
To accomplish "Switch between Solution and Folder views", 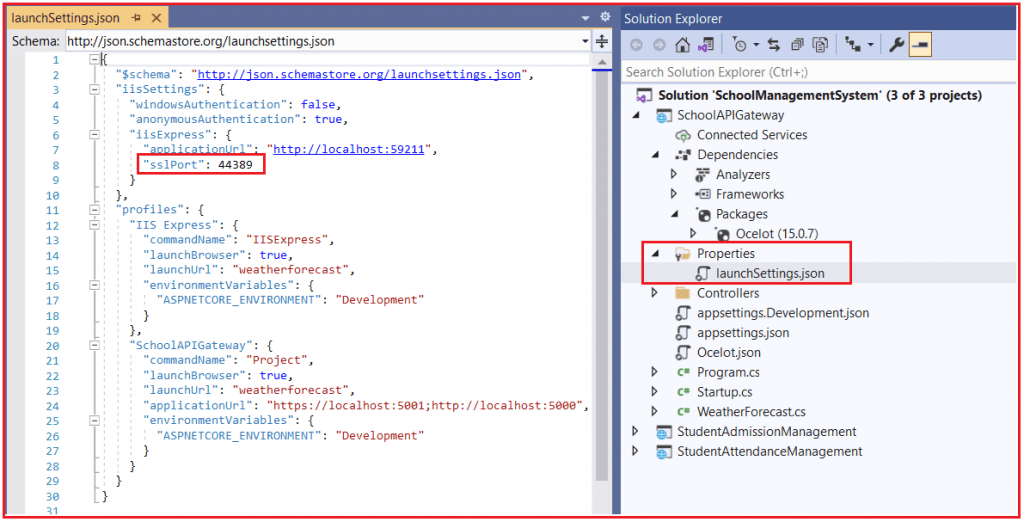I will [x=707, y=45].
